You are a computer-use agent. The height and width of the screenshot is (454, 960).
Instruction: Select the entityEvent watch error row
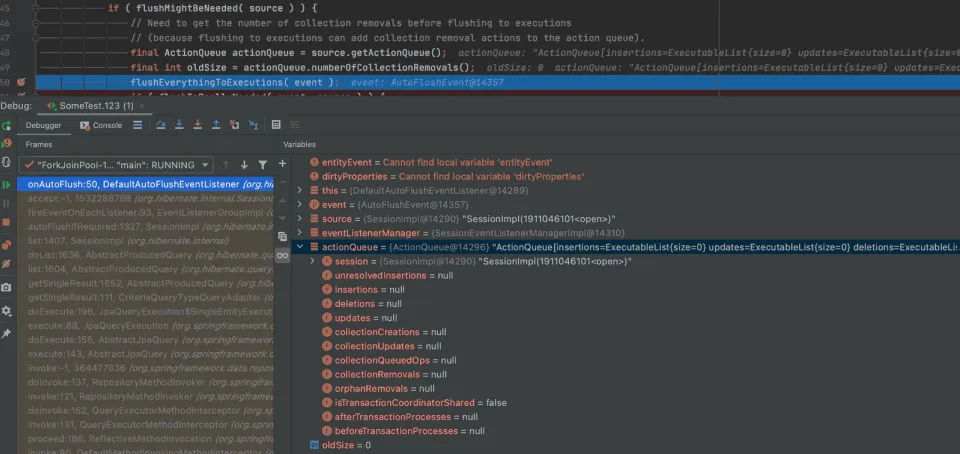(x=626, y=163)
